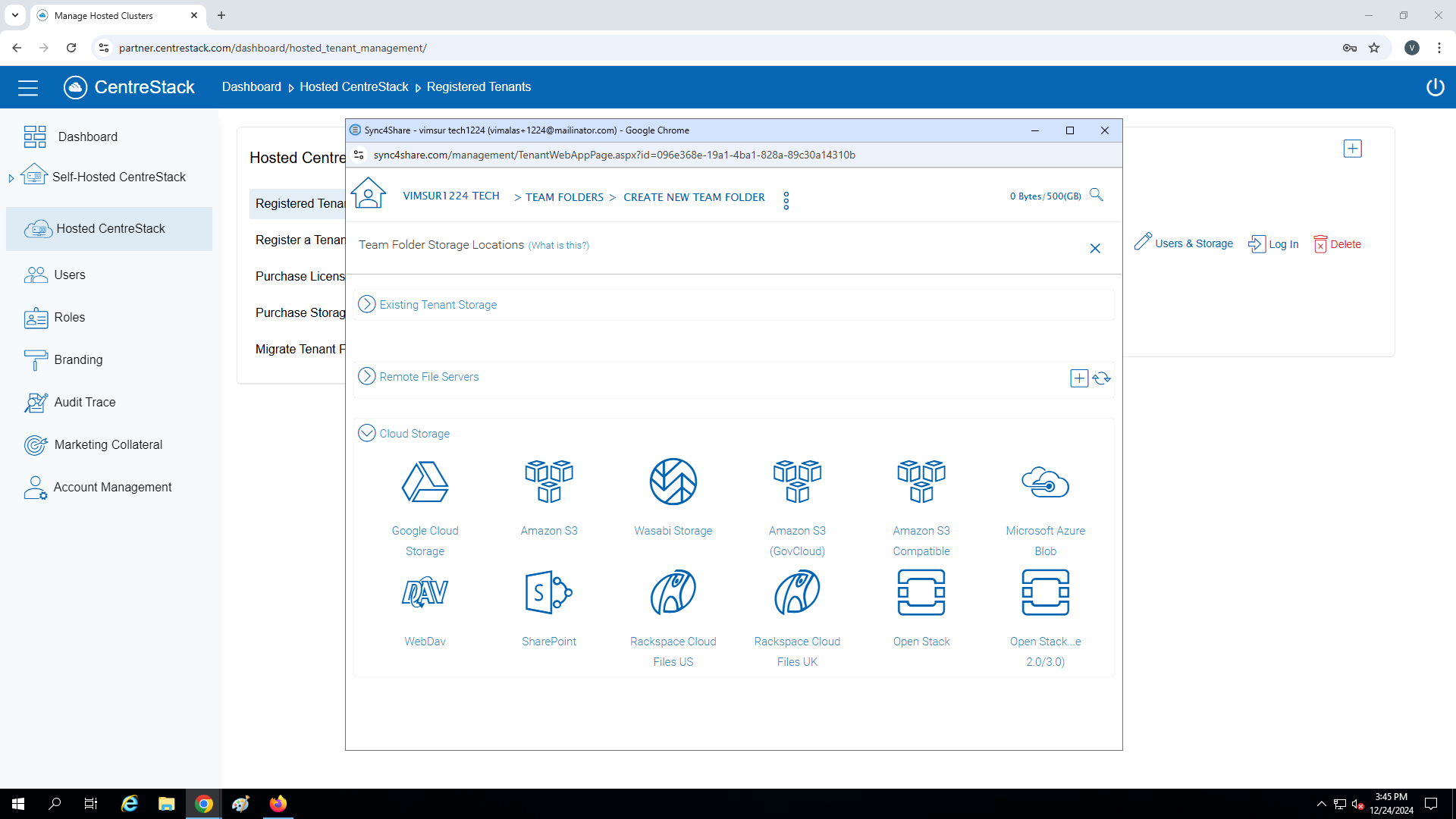Screen dimensions: 1456x819
Task: Click Users & Storage link
Action: pos(1184,243)
